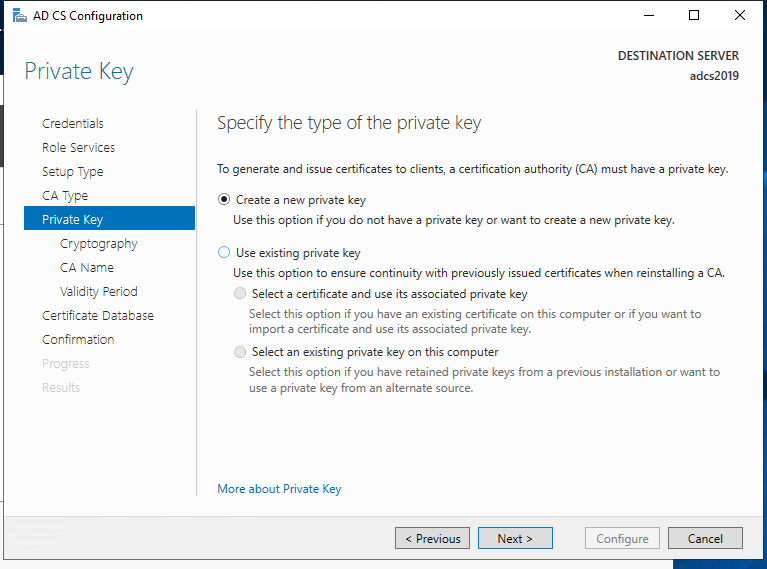This screenshot has width=767, height=569.
Task: Go to Credentials step in sidebar
Action: (x=73, y=124)
